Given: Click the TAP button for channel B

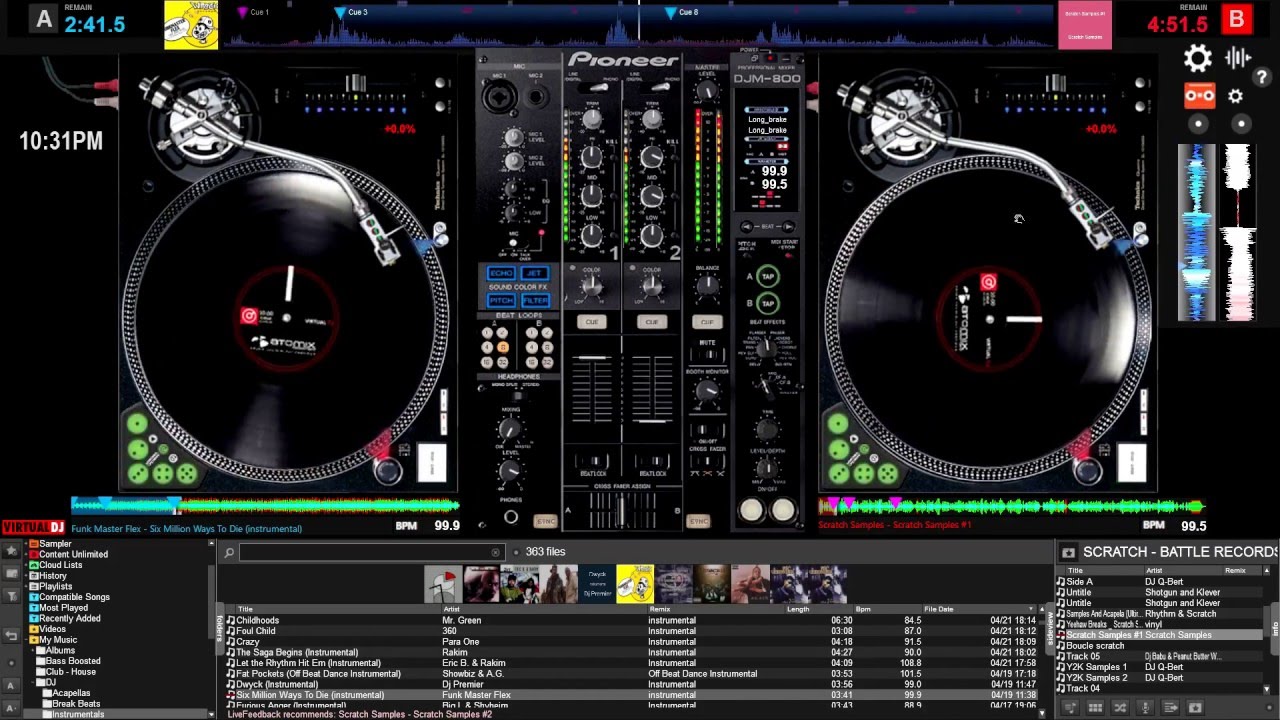Looking at the screenshot, I should pyautogui.click(x=768, y=303).
